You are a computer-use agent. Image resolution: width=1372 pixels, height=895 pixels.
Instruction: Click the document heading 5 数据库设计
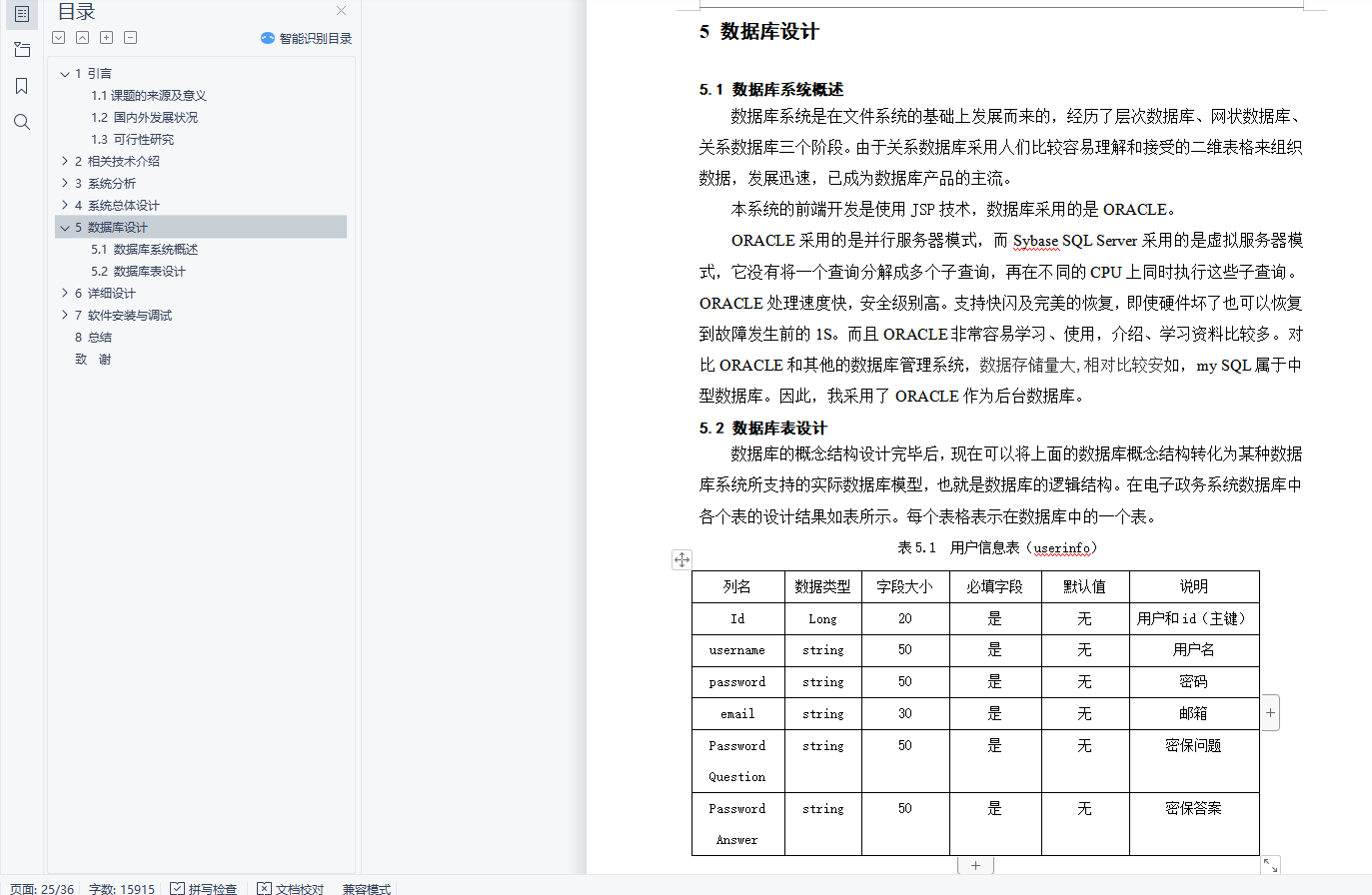pyautogui.click(x=758, y=32)
